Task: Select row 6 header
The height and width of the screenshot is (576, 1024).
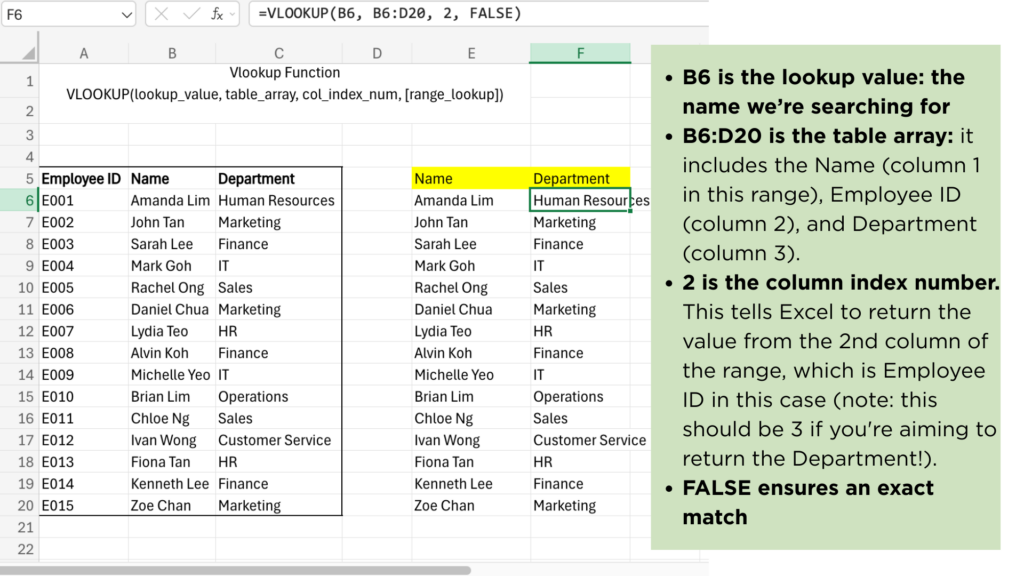Action: 20,200
